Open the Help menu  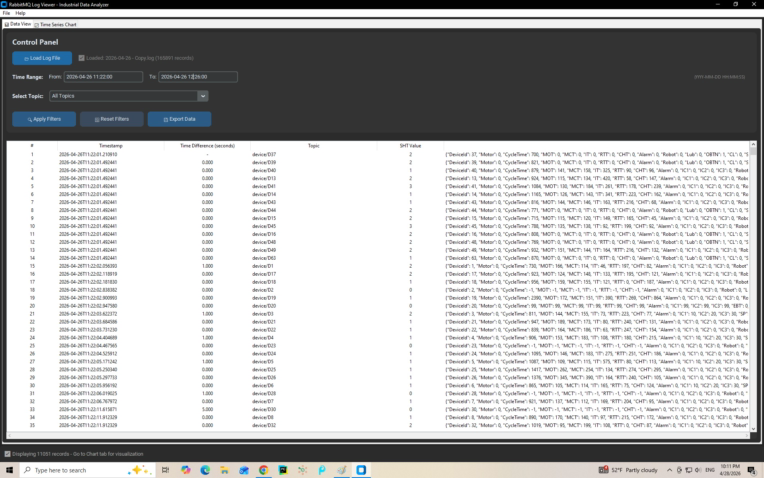coord(20,13)
